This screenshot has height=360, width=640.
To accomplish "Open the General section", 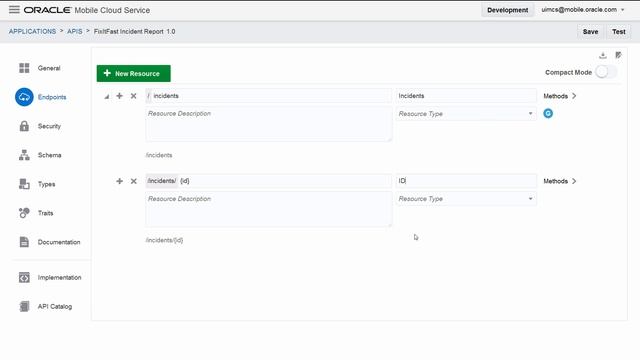I will (x=49, y=68).
